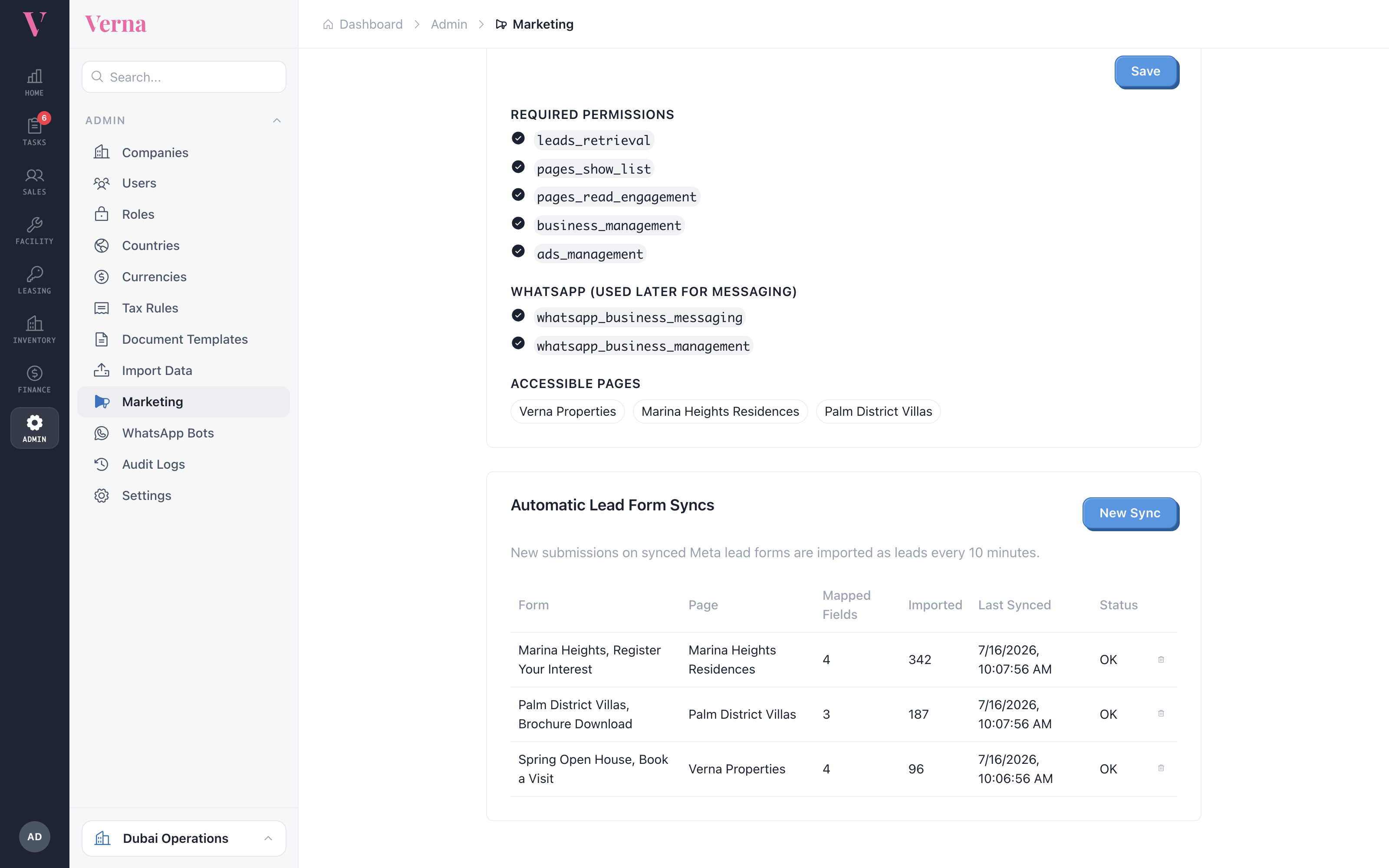Click the Automatic Lead Form Syncs heading
The width and height of the screenshot is (1389, 868).
tap(612, 505)
